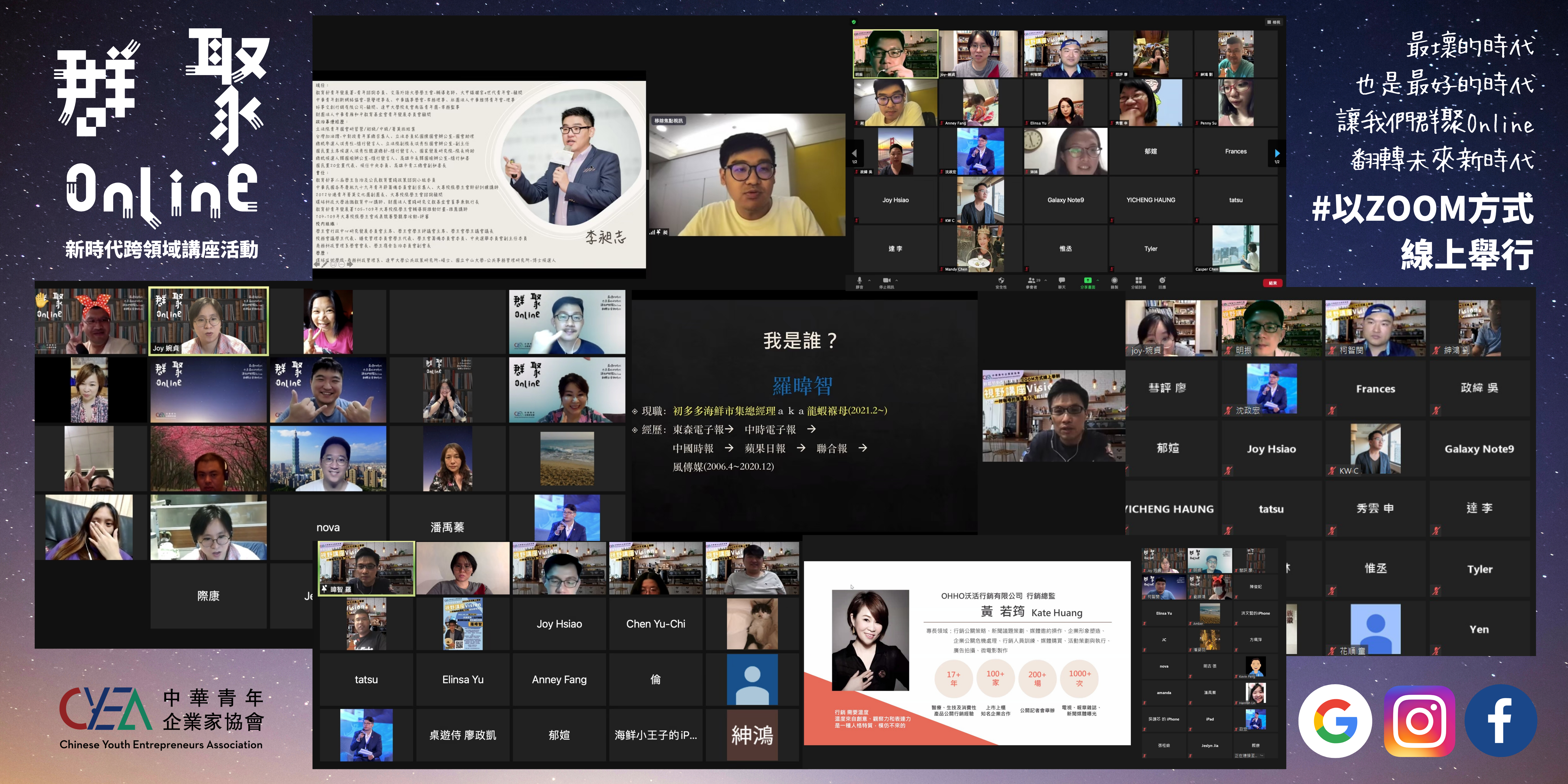Screen dimensions: 1568x784
Task: Toggle subtitles icon in slide controls
Action: [333, 265]
